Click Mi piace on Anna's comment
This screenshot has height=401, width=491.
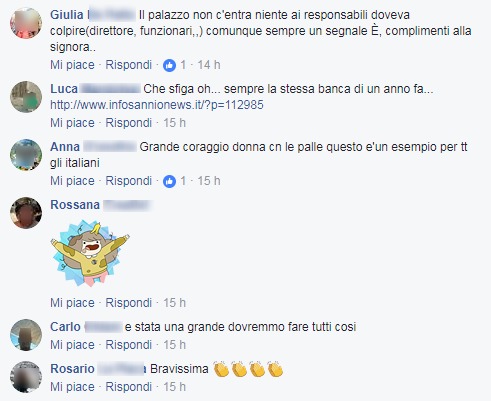click(72, 181)
